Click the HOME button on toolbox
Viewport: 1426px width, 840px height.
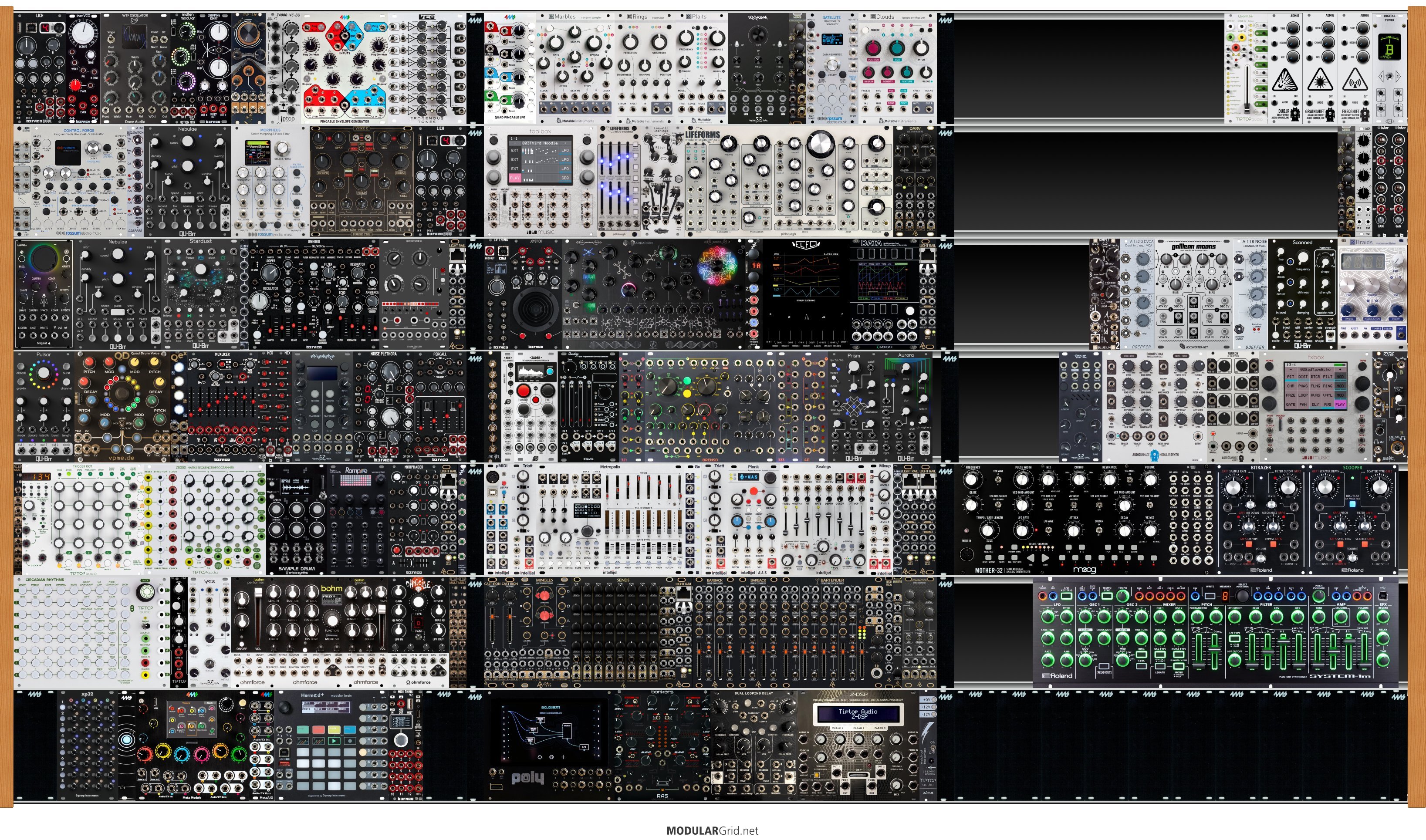494,142
